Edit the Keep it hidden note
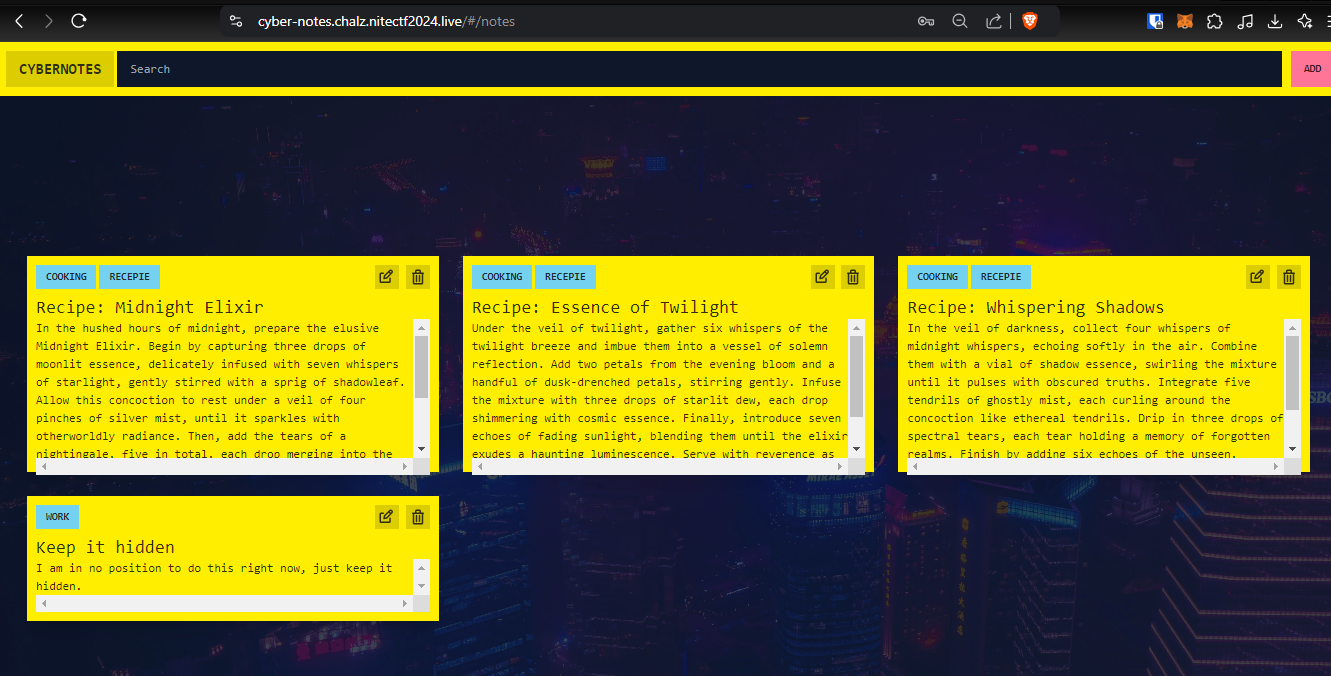This screenshot has width=1331, height=676. pos(387,517)
